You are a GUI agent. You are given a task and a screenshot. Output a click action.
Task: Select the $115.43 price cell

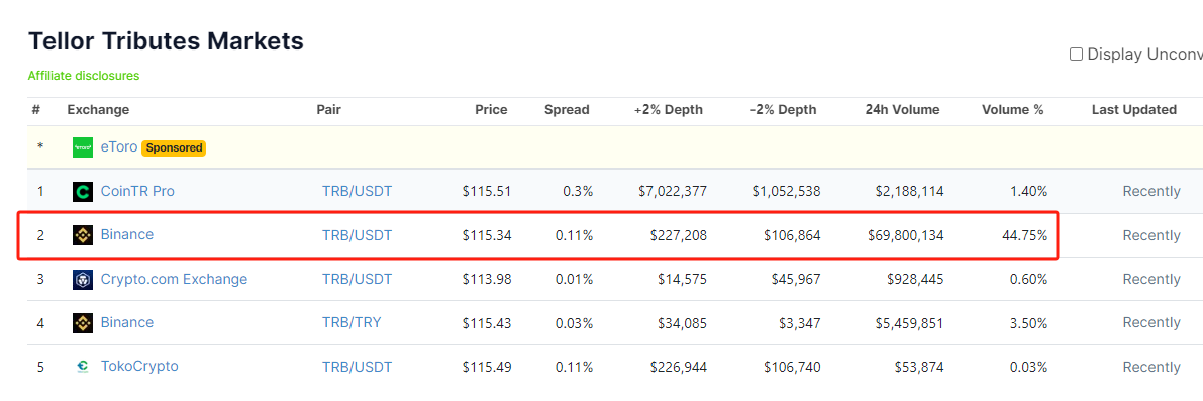(487, 322)
